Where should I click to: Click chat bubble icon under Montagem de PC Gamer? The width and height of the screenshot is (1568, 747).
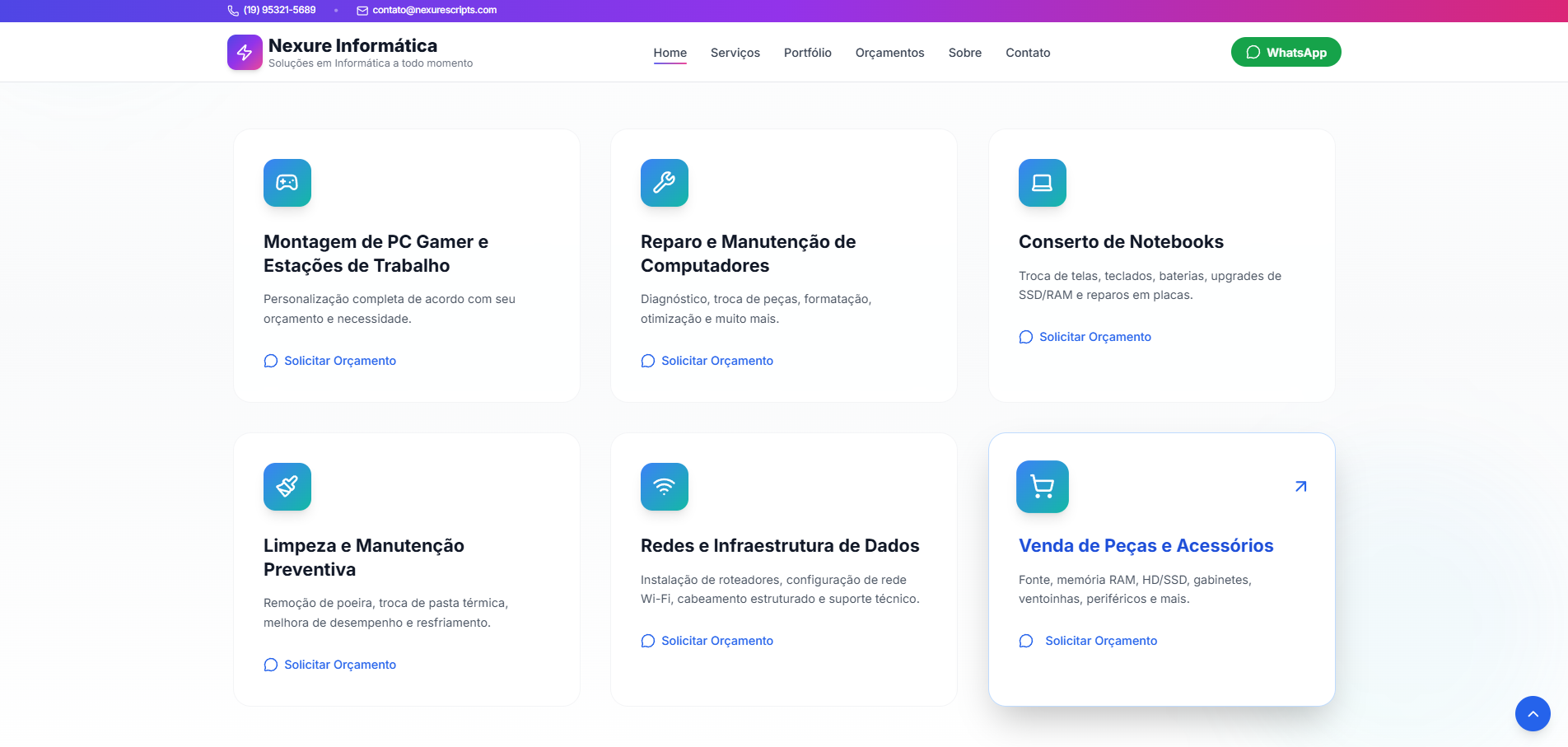click(271, 361)
